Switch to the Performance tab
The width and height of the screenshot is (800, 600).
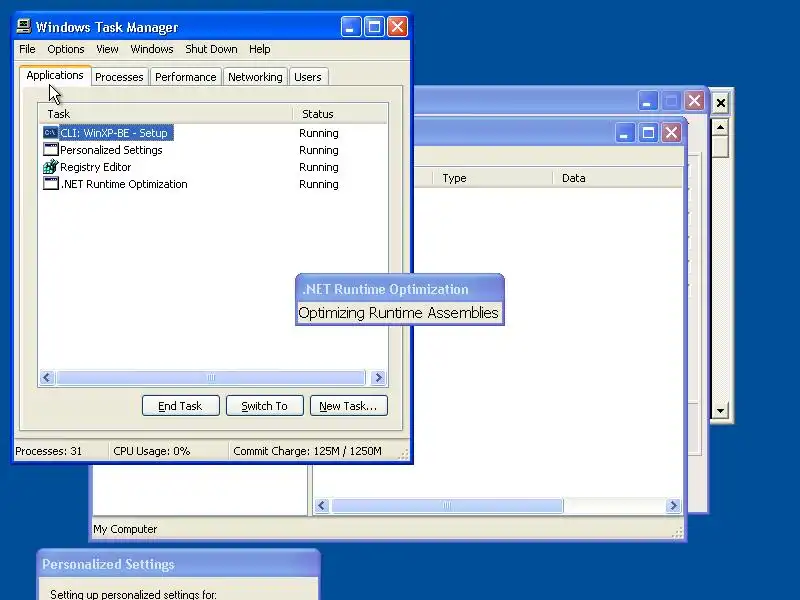point(186,77)
